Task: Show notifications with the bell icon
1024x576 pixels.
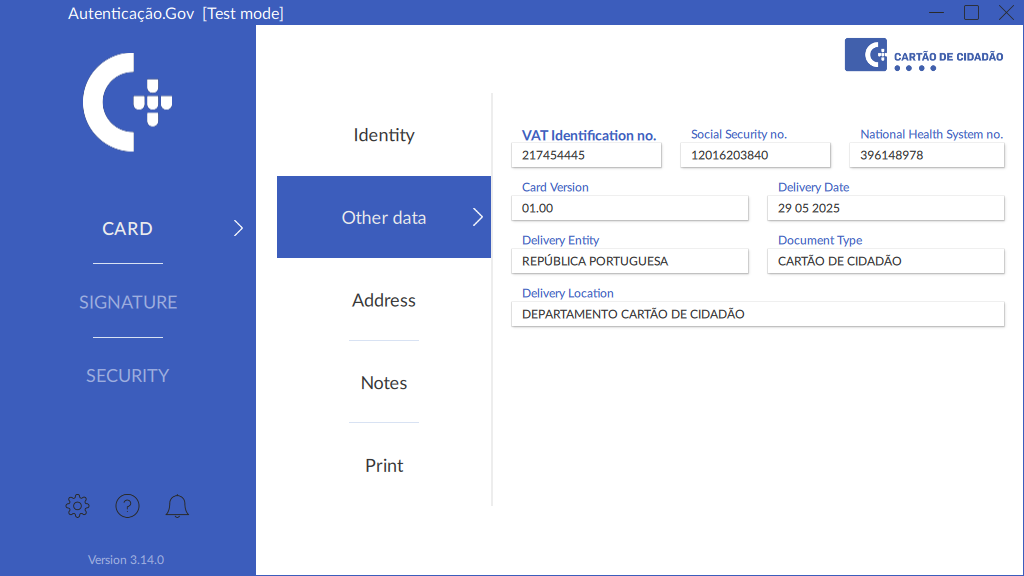Action: pos(177,506)
